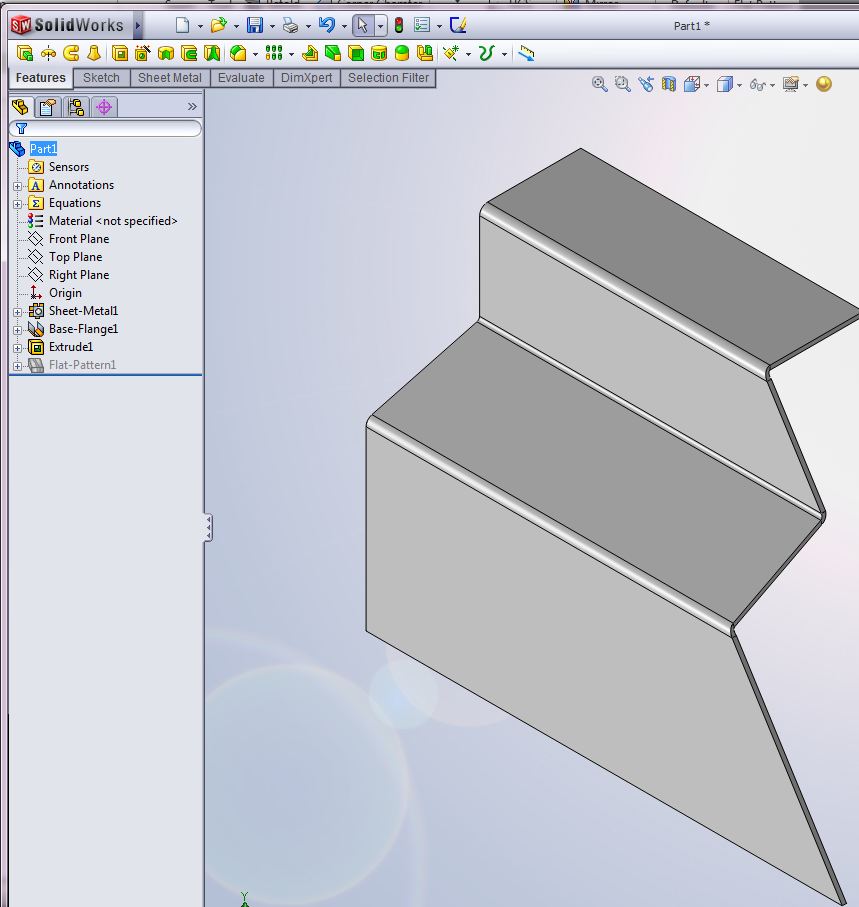Open the Display Style dropdown arrow
The height and width of the screenshot is (907, 859).
pyautogui.click(x=740, y=86)
